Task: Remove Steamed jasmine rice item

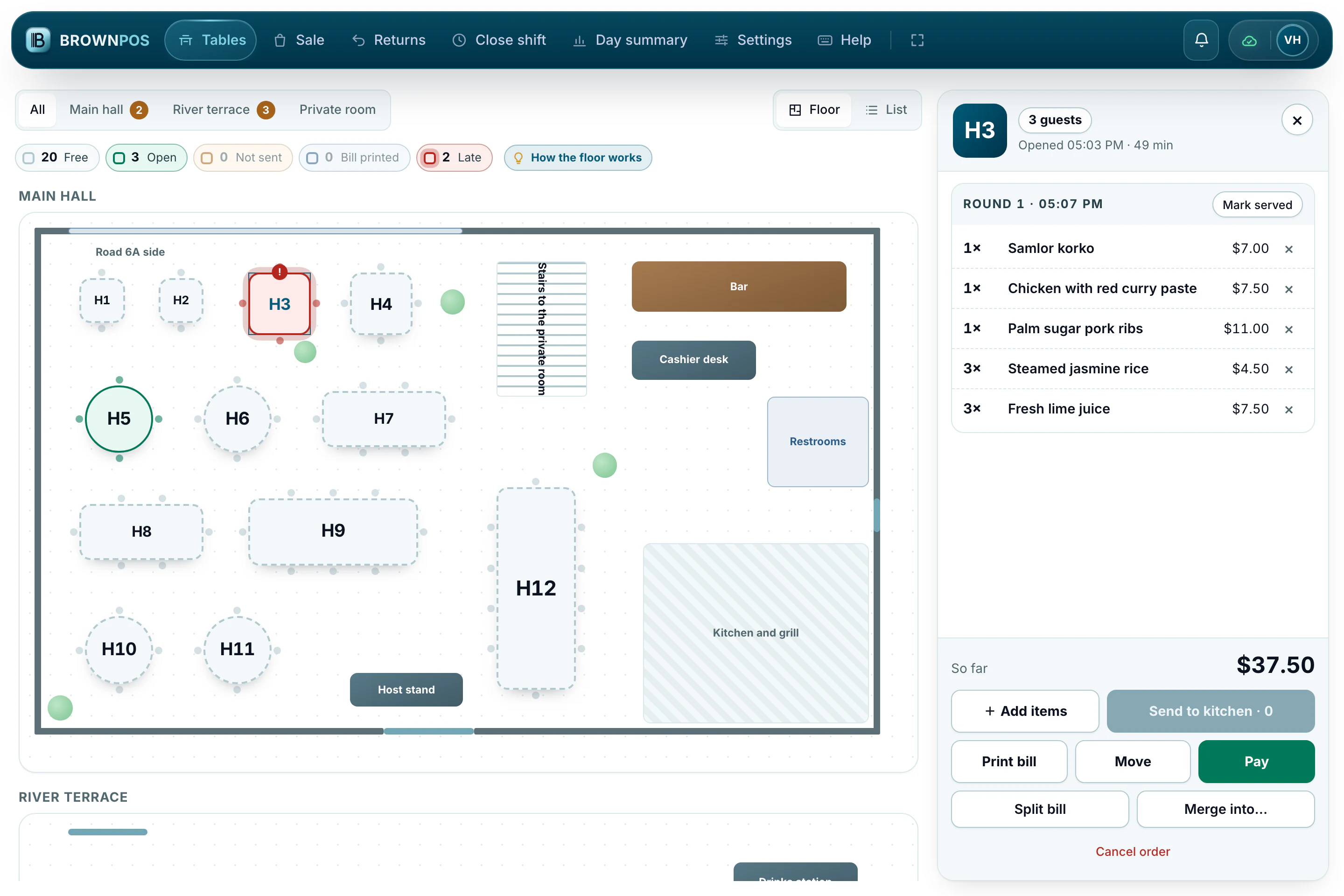Action: (1288, 369)
